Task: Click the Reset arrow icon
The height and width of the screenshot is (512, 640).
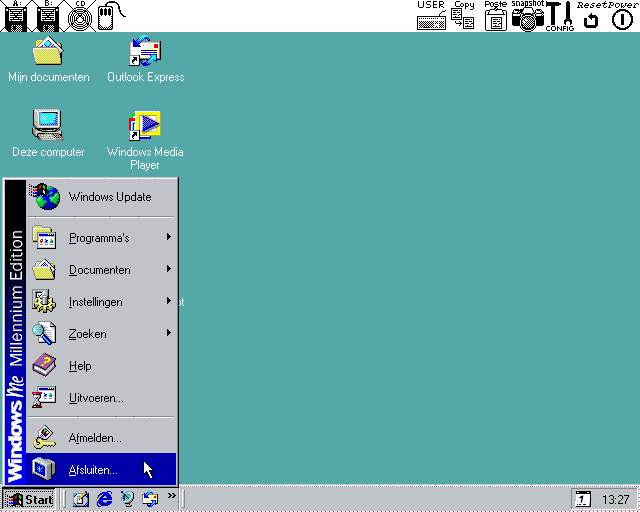Action: click(591, 20)
